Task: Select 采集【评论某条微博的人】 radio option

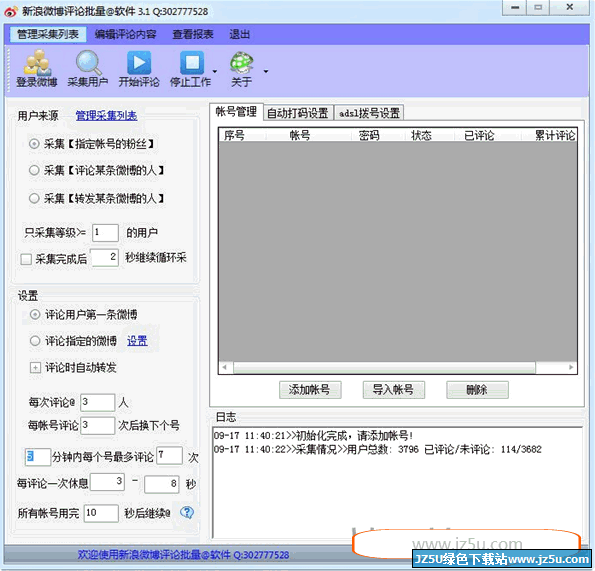Action: pyautogui.click(x=34, y=170)
